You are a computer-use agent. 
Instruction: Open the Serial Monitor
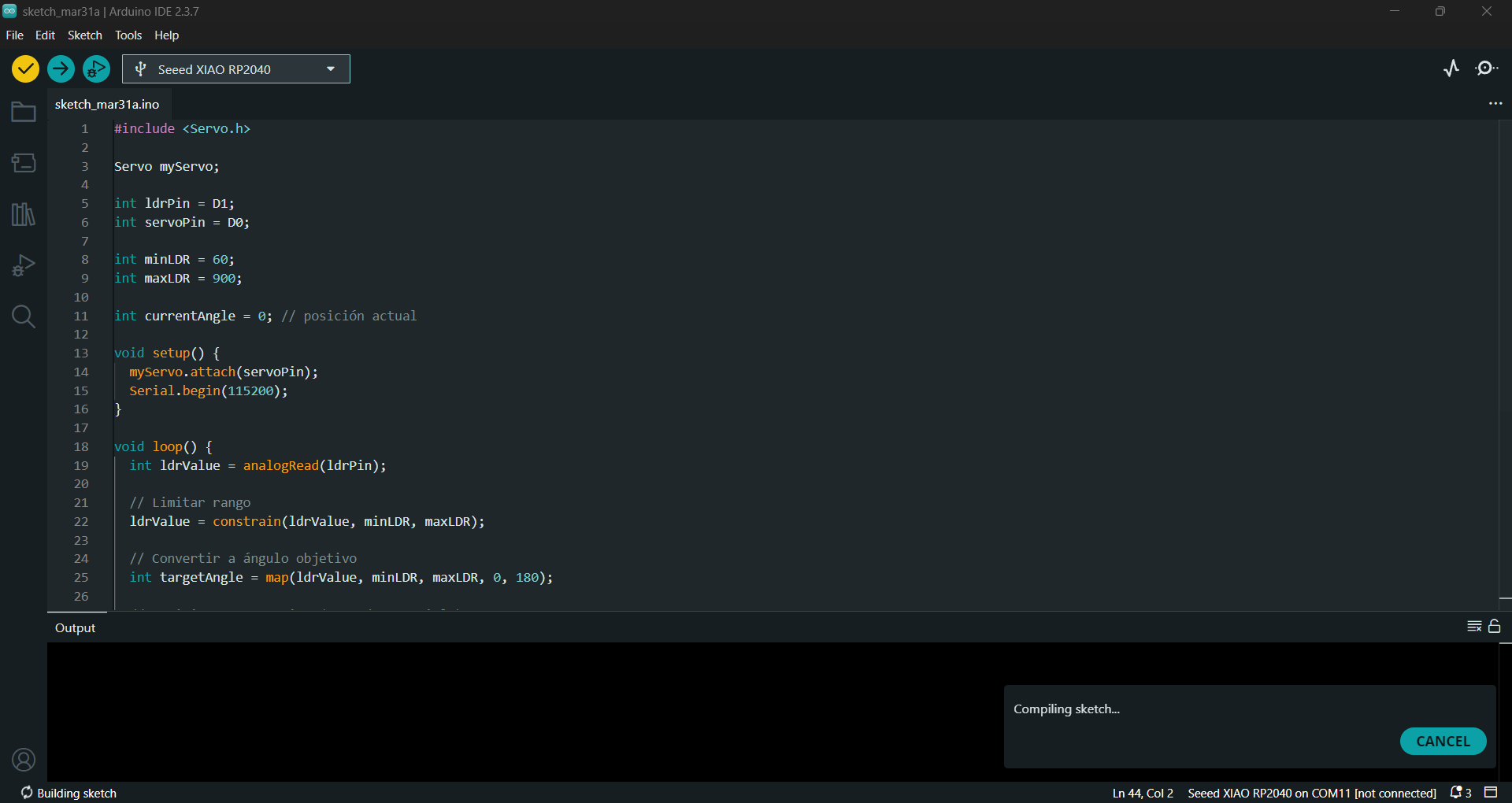pyautogui.click(x=1486, y=68)
